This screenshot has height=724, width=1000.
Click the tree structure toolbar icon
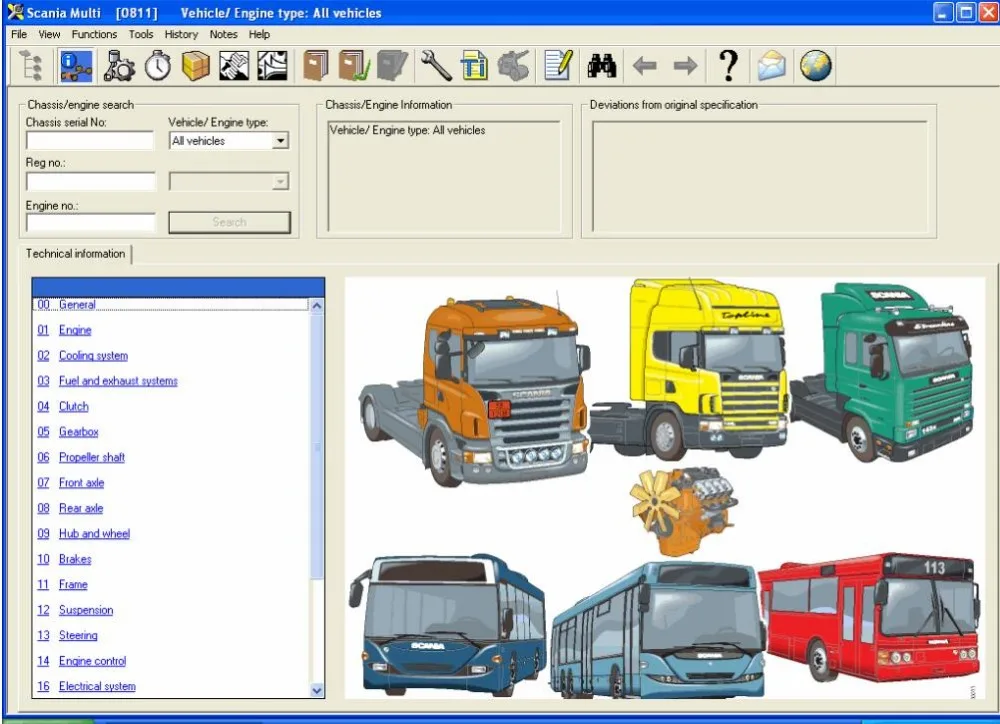pyautogui.click(x=31, y=66)
